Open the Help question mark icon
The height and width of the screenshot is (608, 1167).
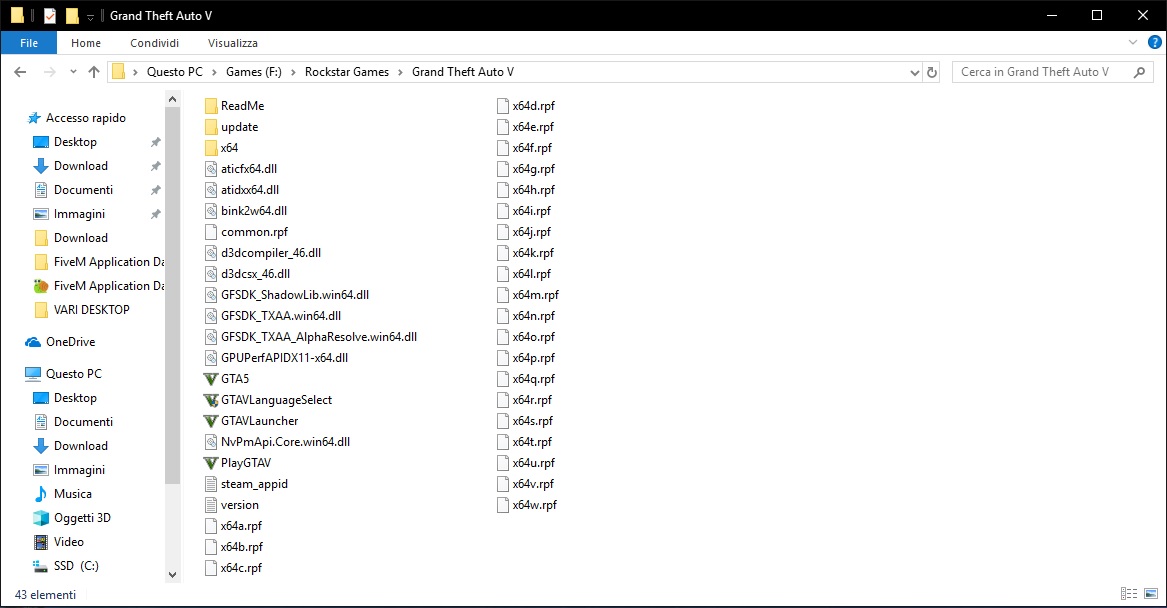[1154, 42]
